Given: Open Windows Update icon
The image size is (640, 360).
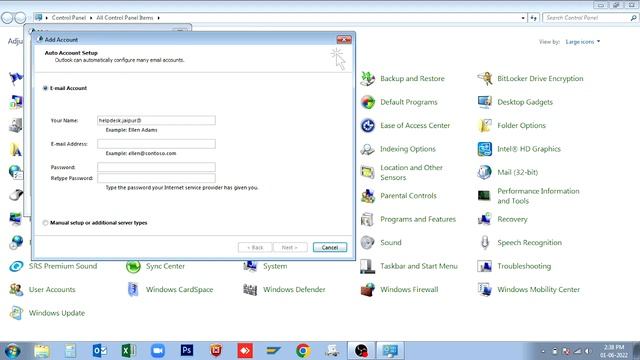Looking at the screenshot, I should pos(16,313).
